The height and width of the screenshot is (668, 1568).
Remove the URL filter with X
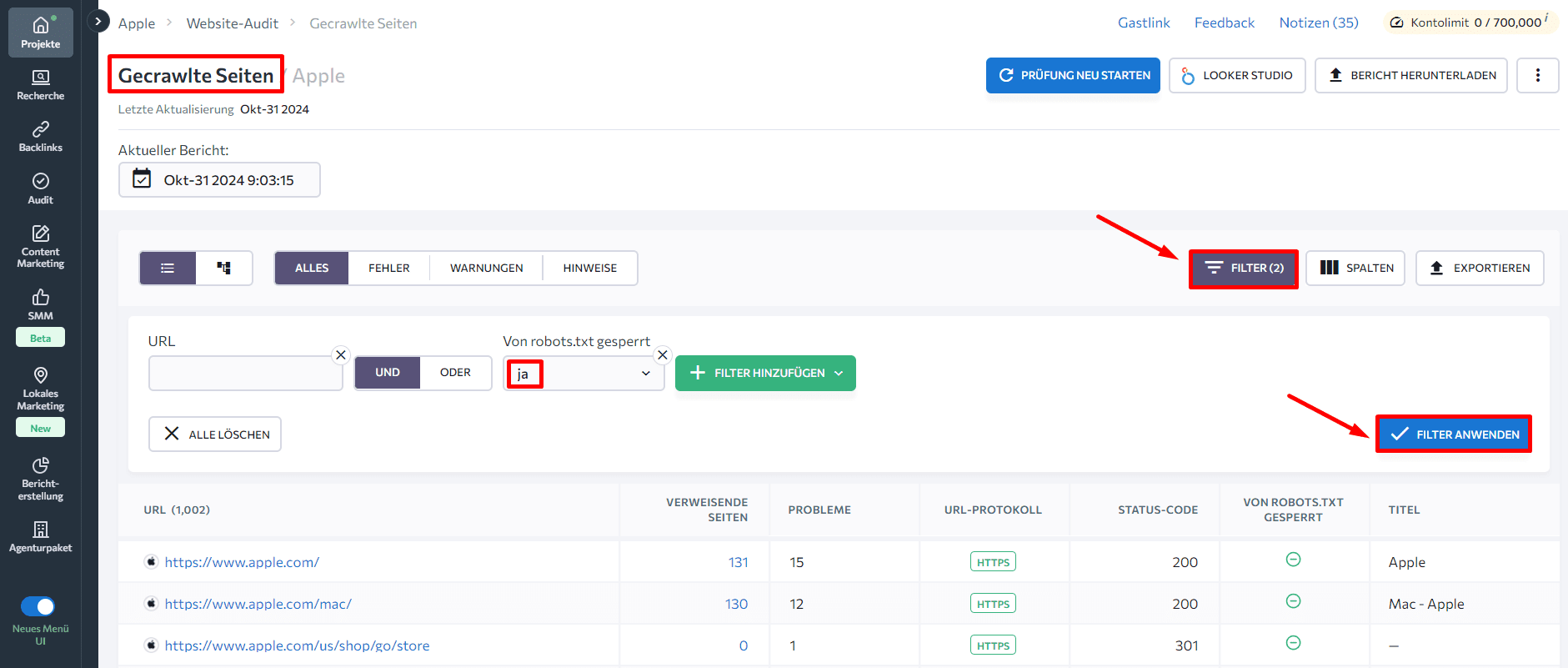coord(340,354)
